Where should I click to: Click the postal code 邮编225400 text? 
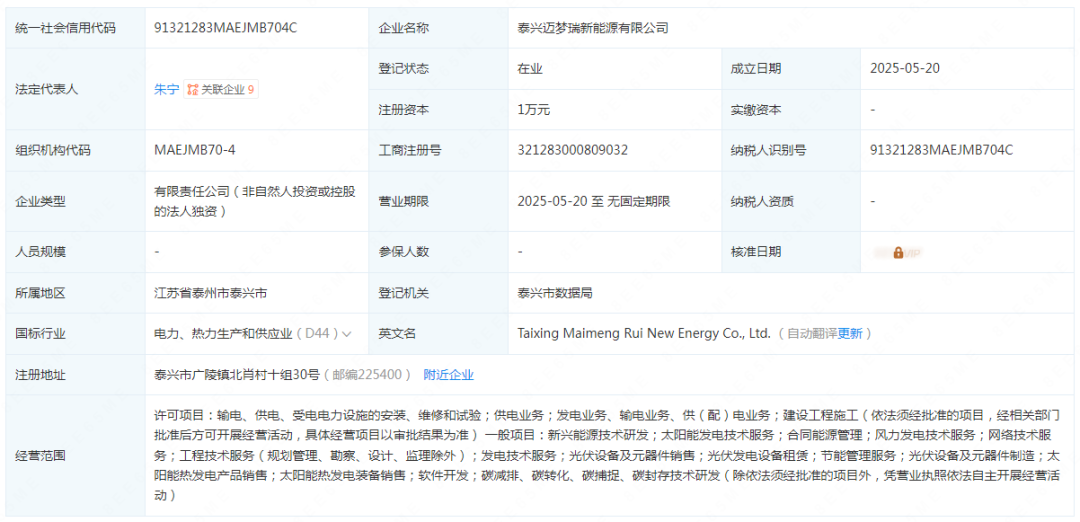point(368,375)
